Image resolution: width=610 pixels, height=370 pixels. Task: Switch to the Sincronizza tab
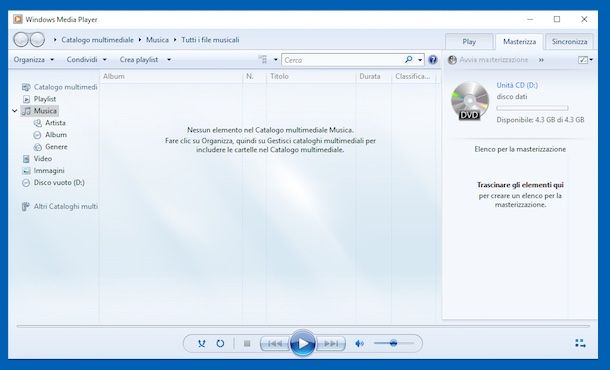pyautogui.click(x=569, y=42)
